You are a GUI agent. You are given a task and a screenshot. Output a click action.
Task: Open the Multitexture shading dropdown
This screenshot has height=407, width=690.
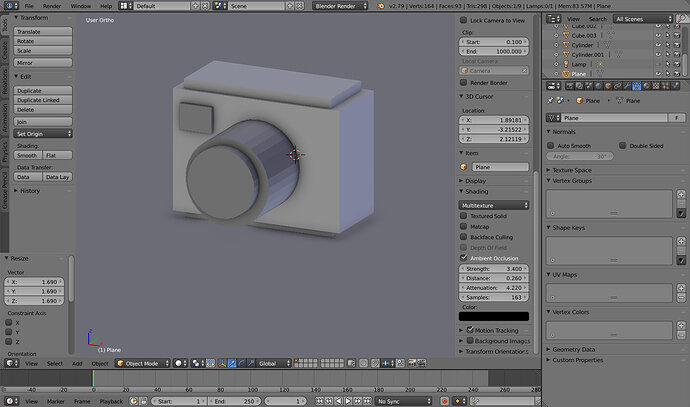(x=494, y=205)
